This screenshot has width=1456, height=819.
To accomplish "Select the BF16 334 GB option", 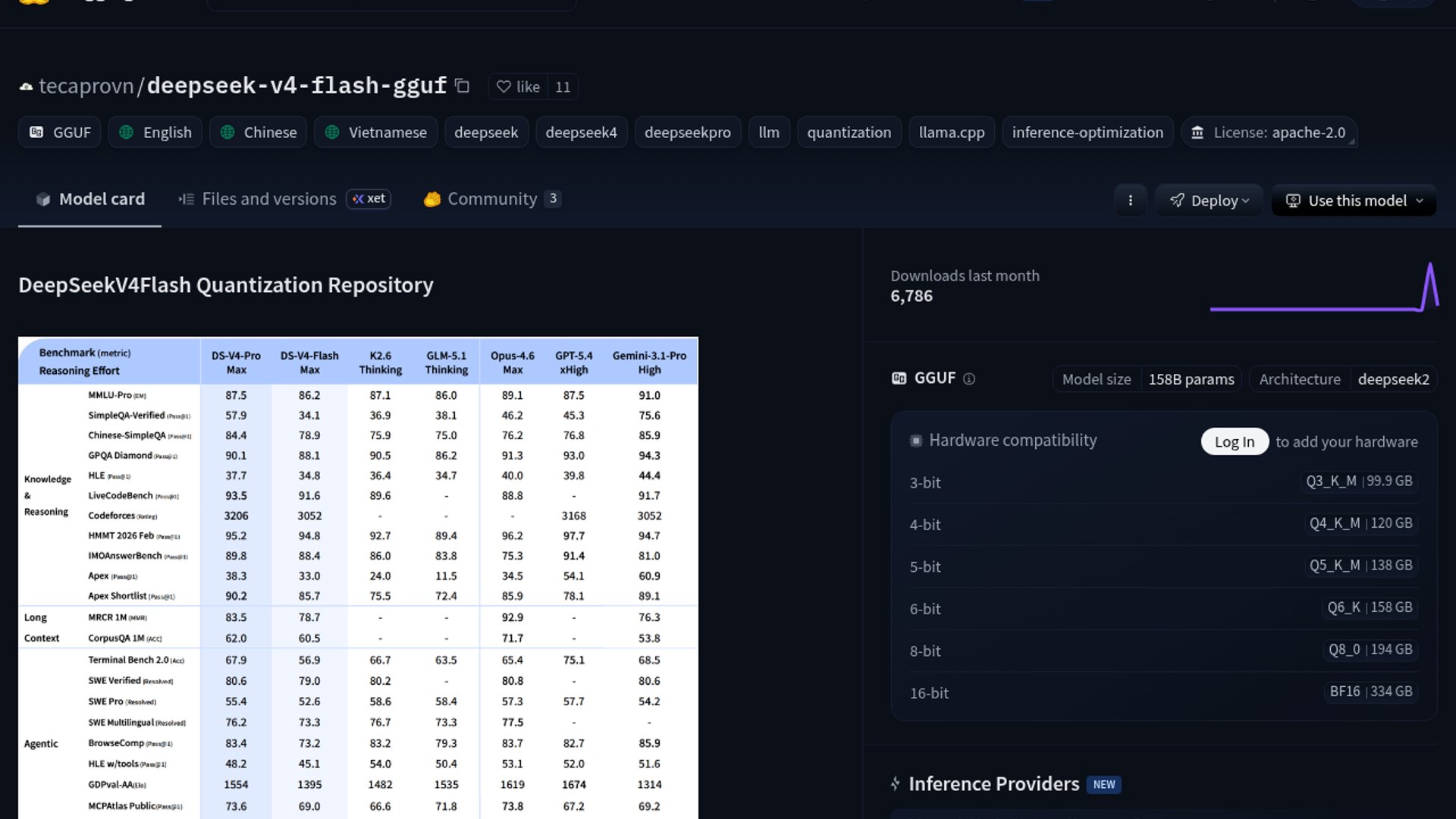I will point(1370,692).
